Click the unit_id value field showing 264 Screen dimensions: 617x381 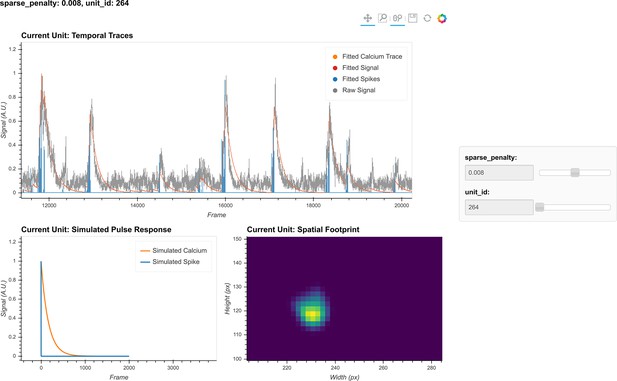click(499, 207)
